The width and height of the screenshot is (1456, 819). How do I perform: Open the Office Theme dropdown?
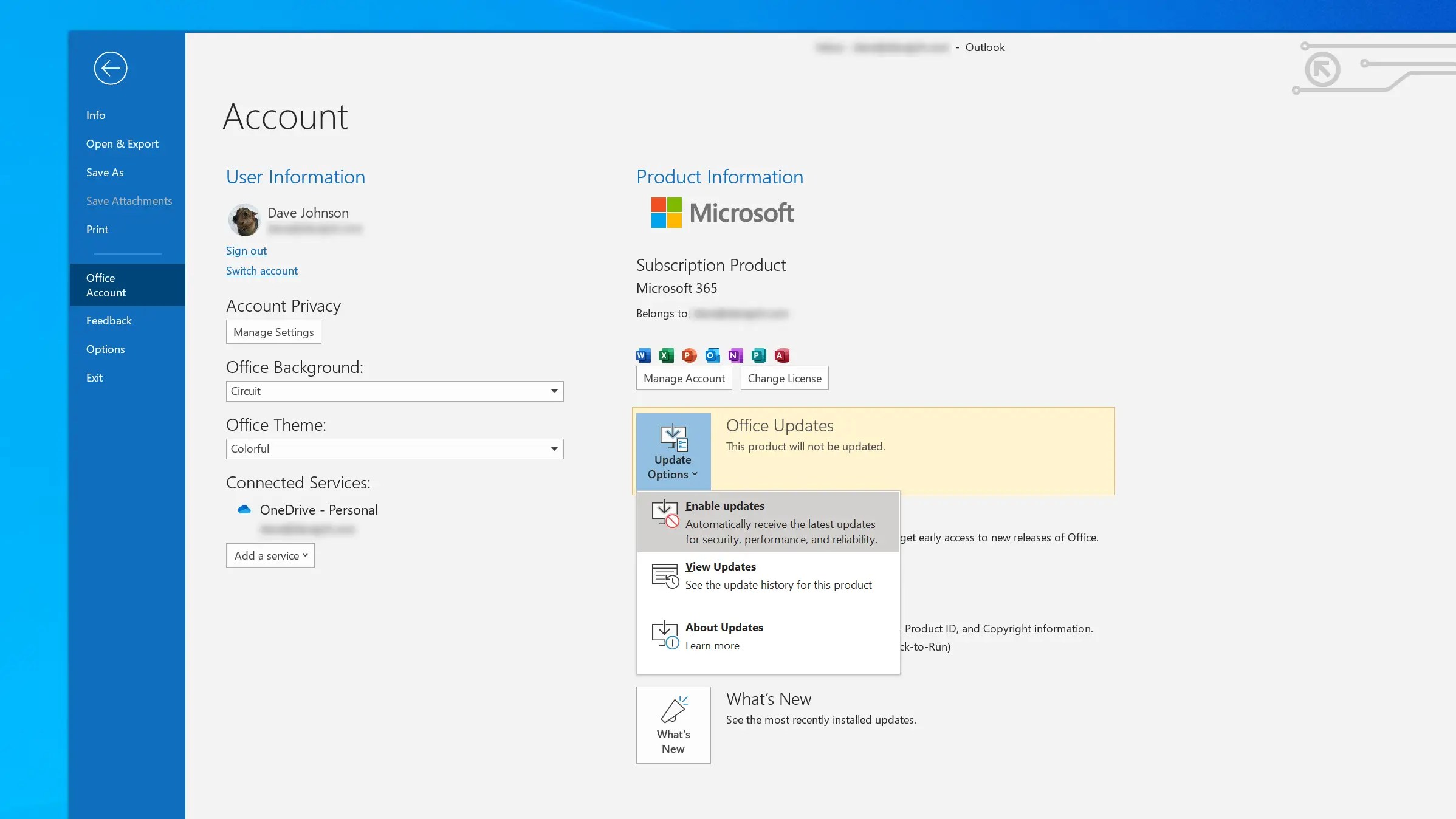(554, 449)
